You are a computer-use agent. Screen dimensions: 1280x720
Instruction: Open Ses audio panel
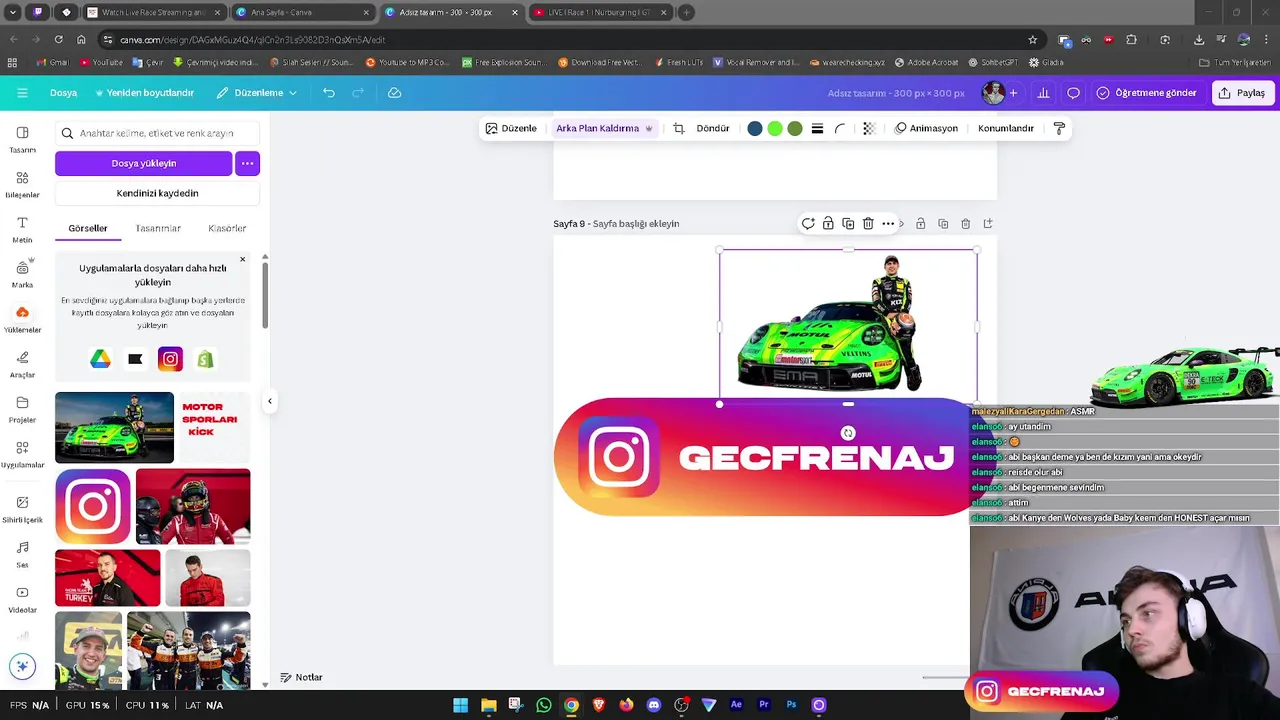click(x=22, y=555)
